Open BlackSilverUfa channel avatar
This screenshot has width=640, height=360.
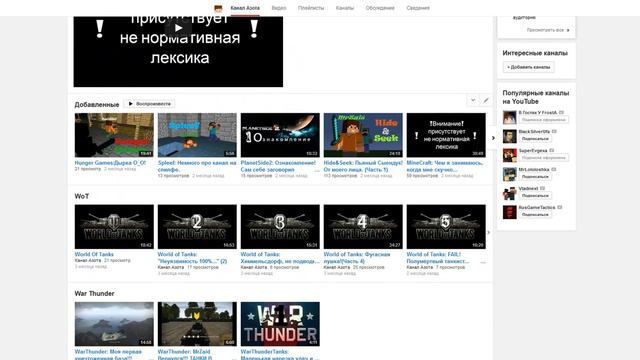pos(509,136)
